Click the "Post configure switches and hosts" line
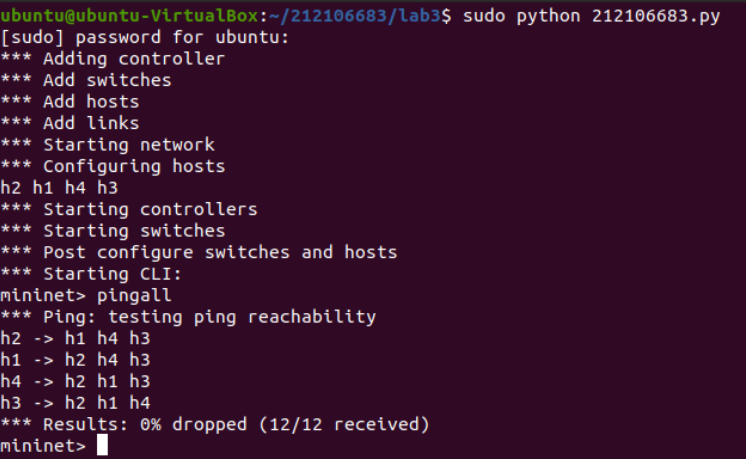 point(199,252)
